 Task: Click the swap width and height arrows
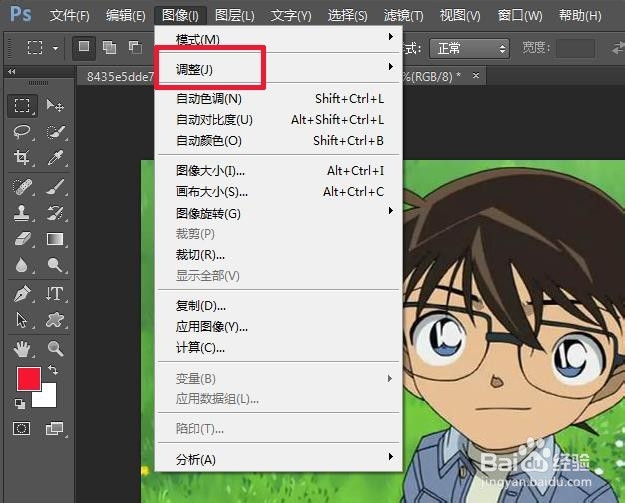click(617, 48)
